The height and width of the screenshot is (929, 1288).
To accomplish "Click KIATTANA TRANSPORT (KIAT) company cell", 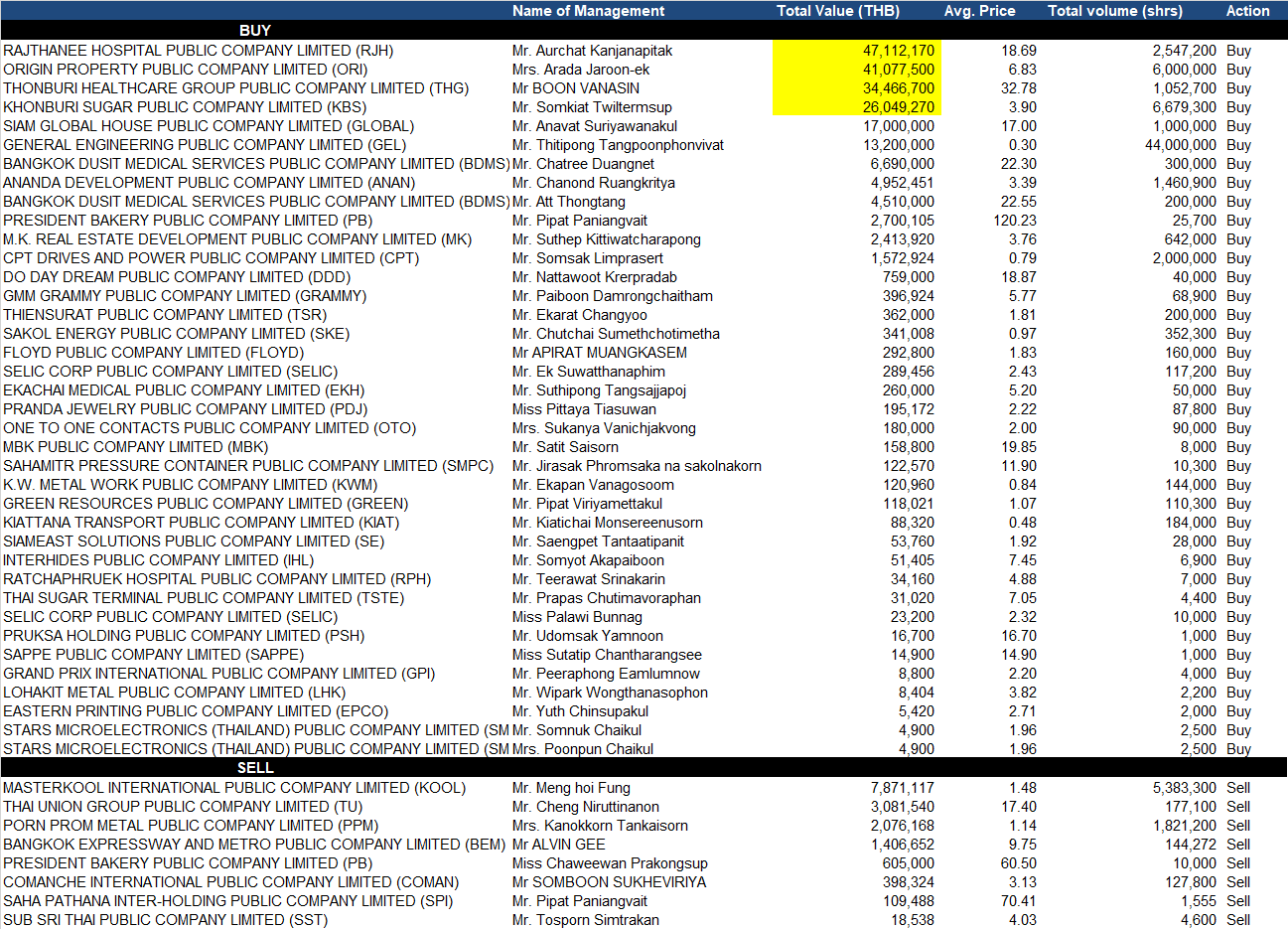I will [202, 523].
